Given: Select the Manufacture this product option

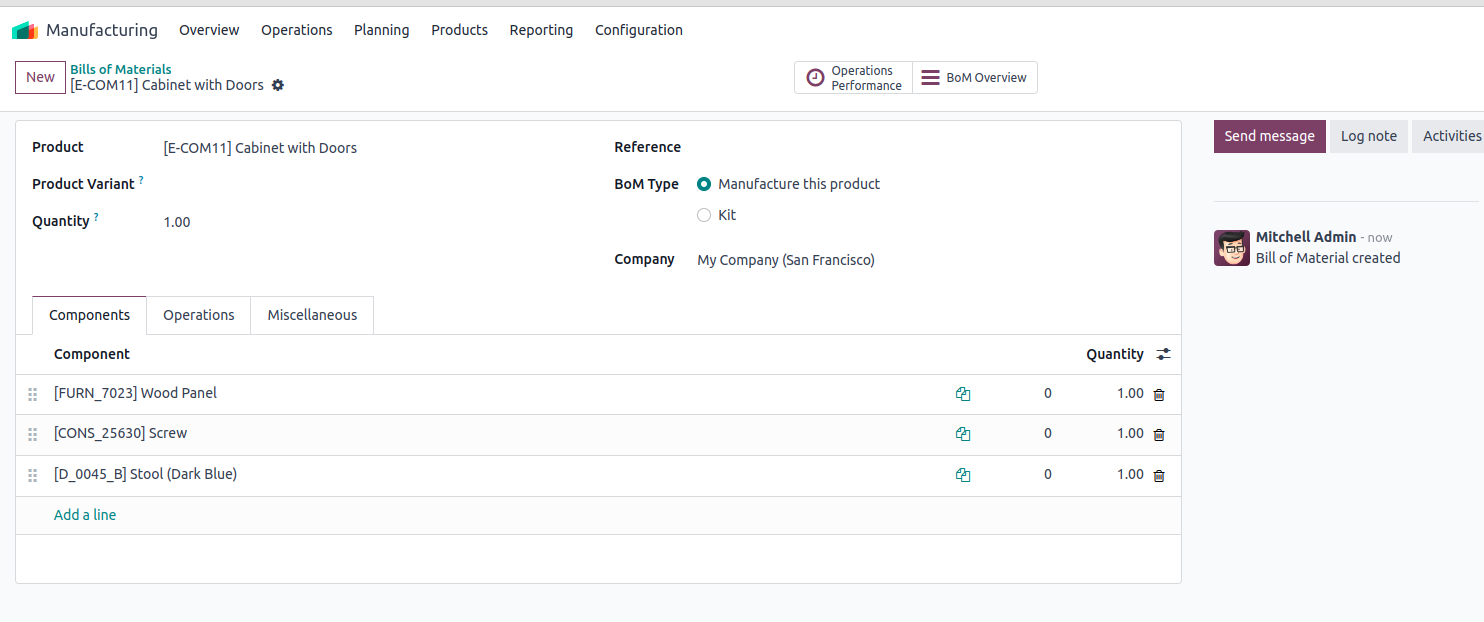Looking at the screenshot, I should tap(704, 184).
